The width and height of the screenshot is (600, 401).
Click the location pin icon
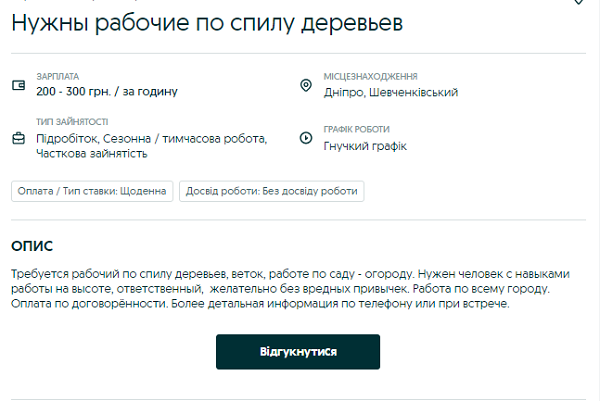(x=306, y=85)
